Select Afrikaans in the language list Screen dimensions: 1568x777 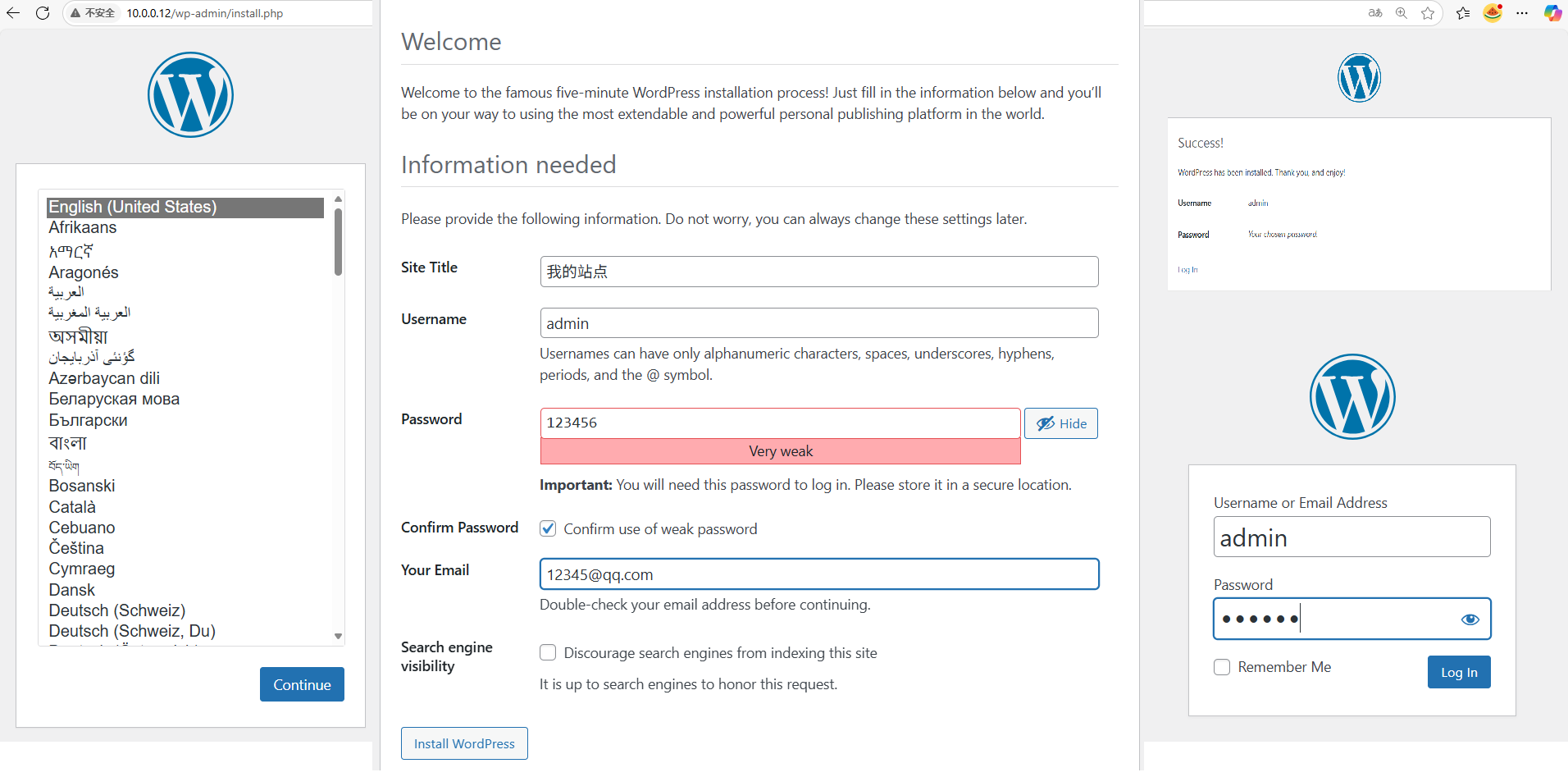83,227
